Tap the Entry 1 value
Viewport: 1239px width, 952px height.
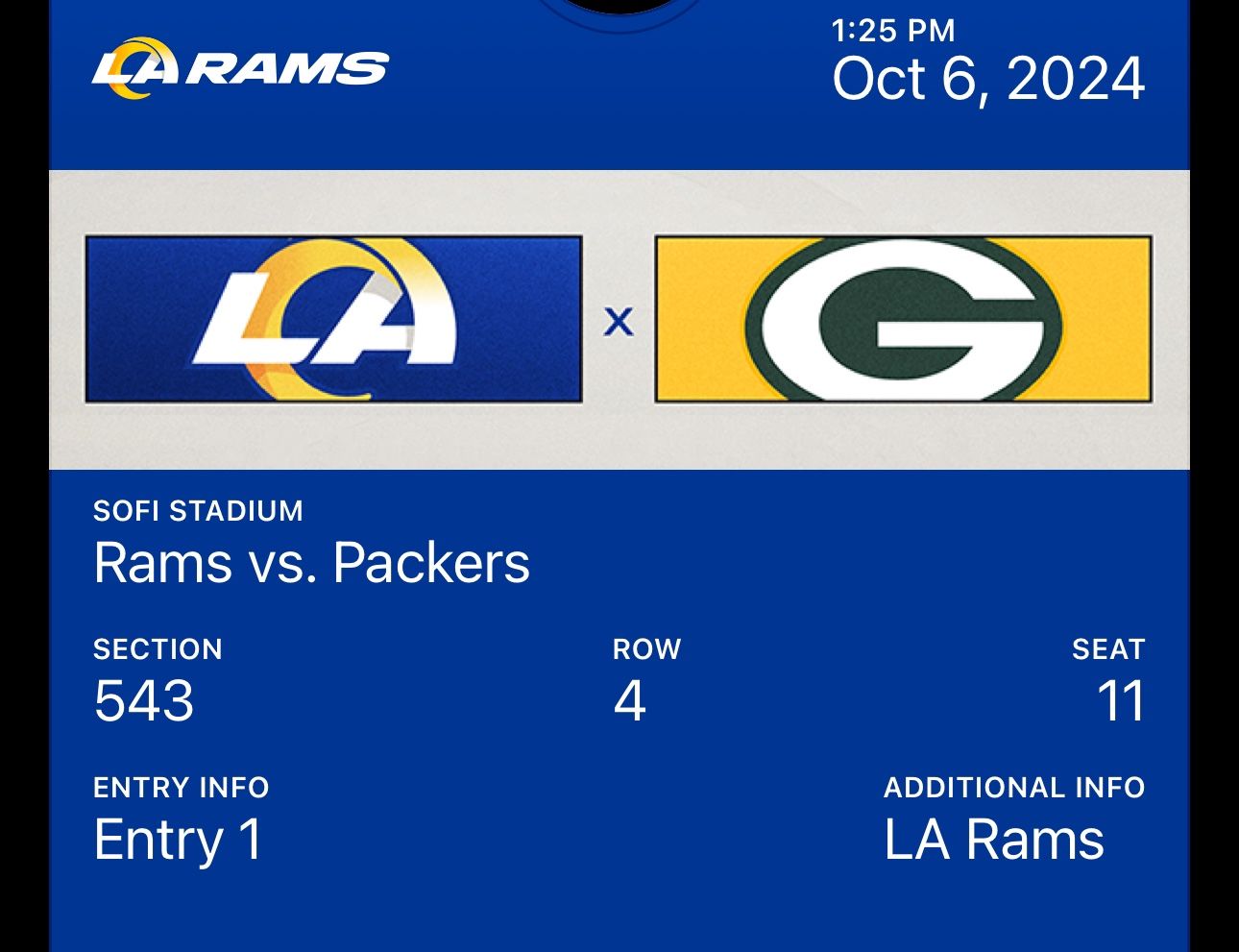coord(178,839)
